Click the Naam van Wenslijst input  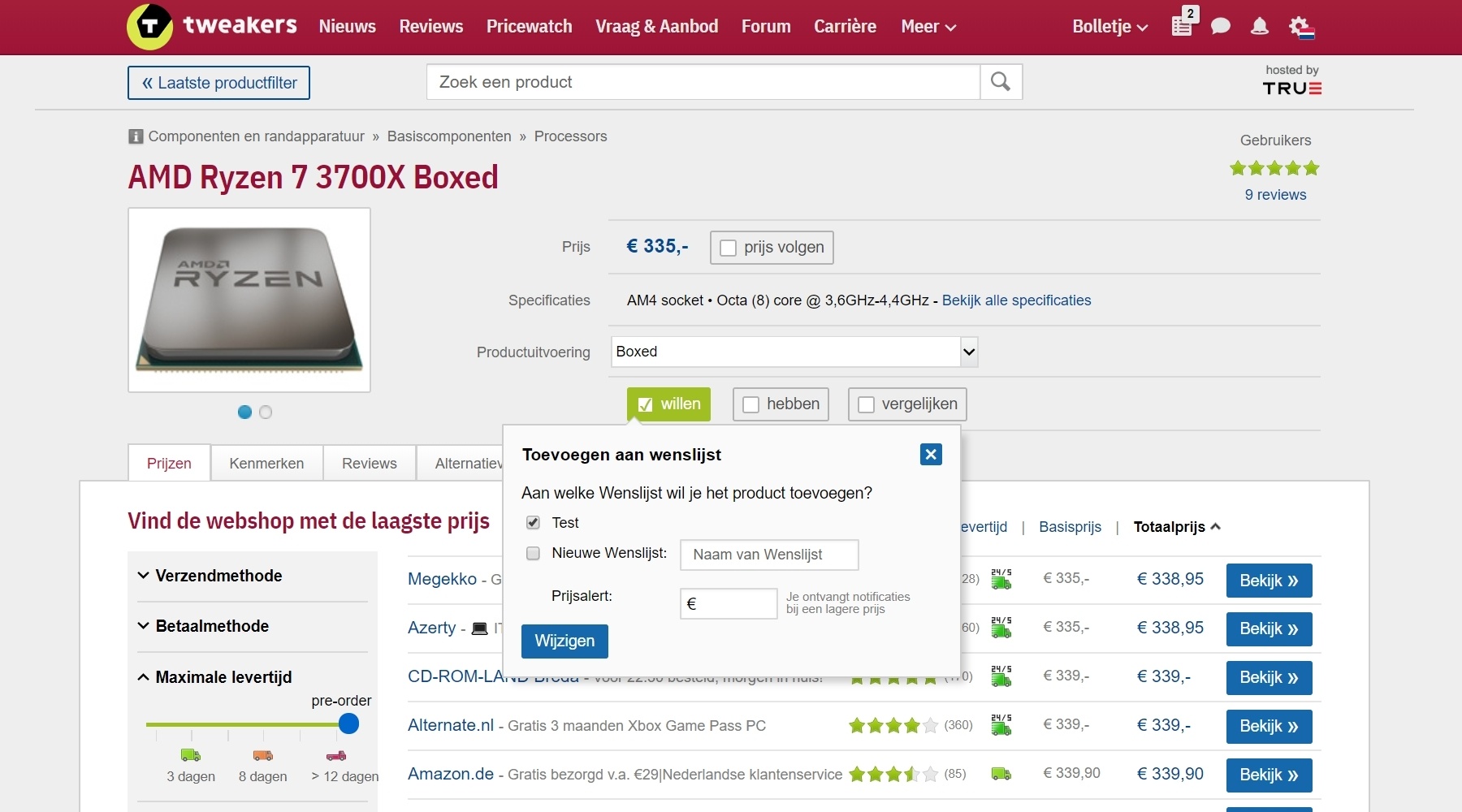point(769,555)
